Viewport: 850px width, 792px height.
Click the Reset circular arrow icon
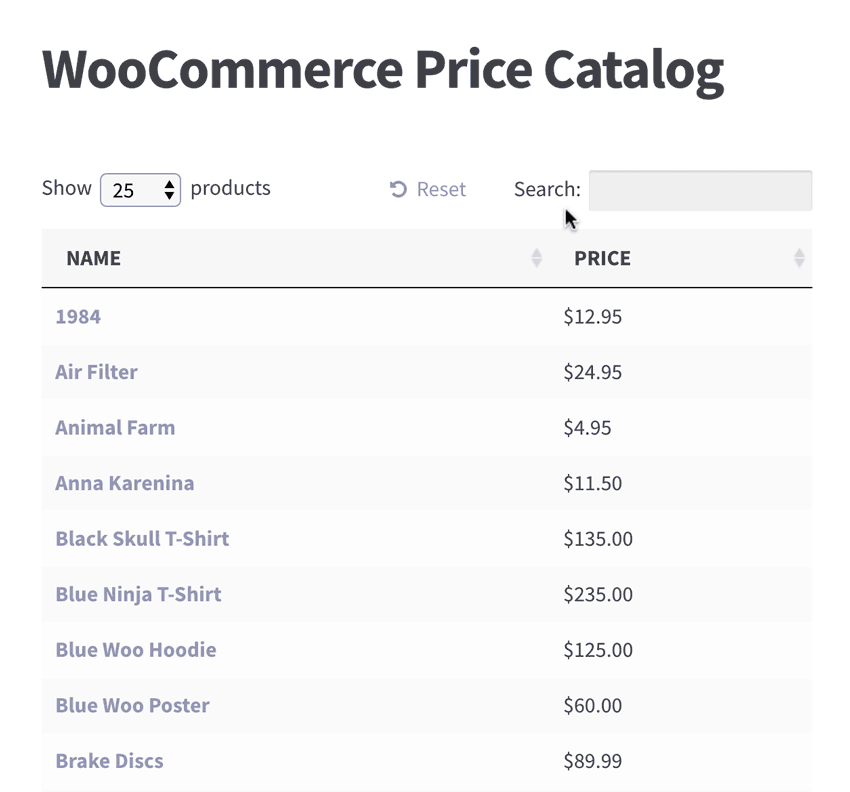(398, 189)
